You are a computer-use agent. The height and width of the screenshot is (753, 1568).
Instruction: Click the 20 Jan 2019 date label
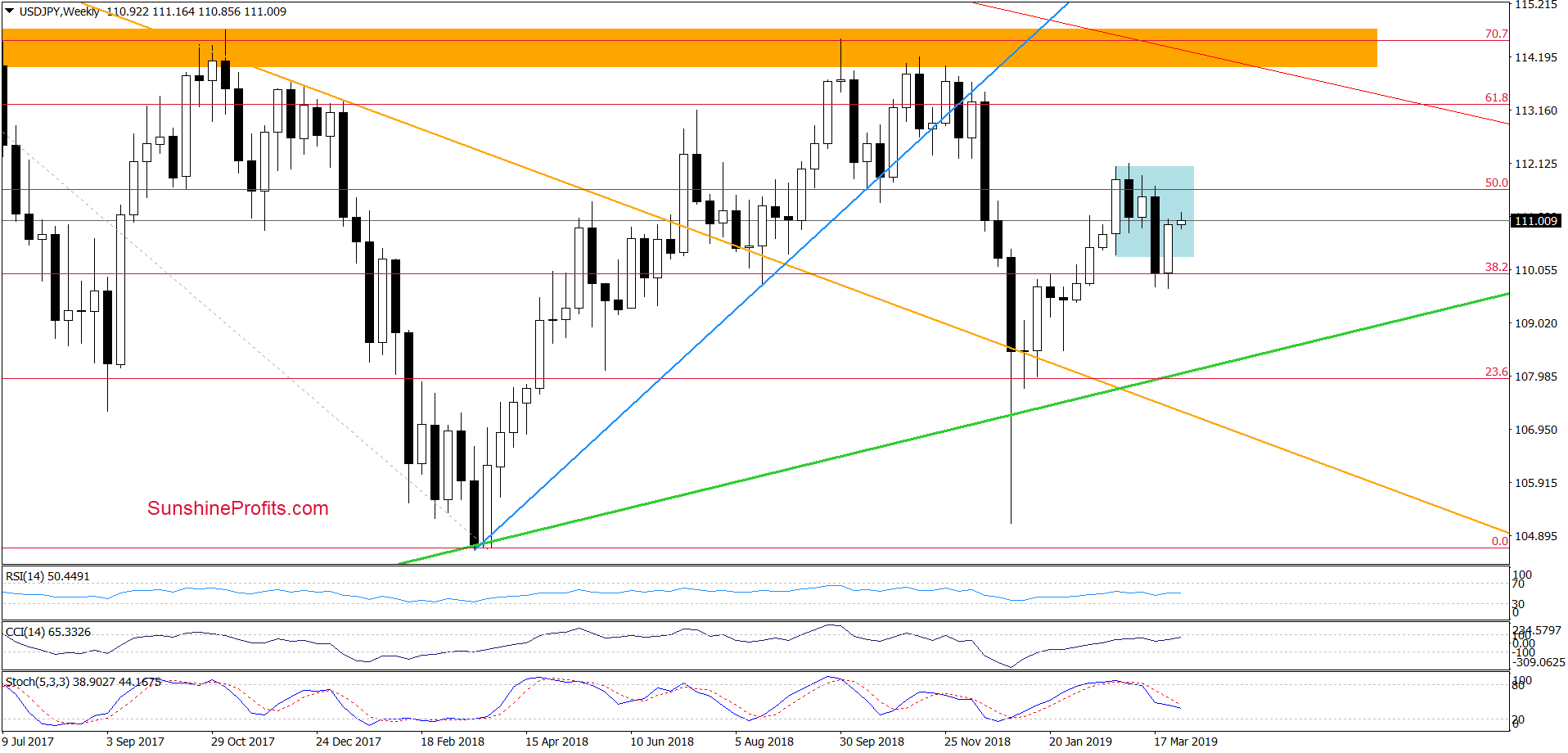(x=1080, y=742)
